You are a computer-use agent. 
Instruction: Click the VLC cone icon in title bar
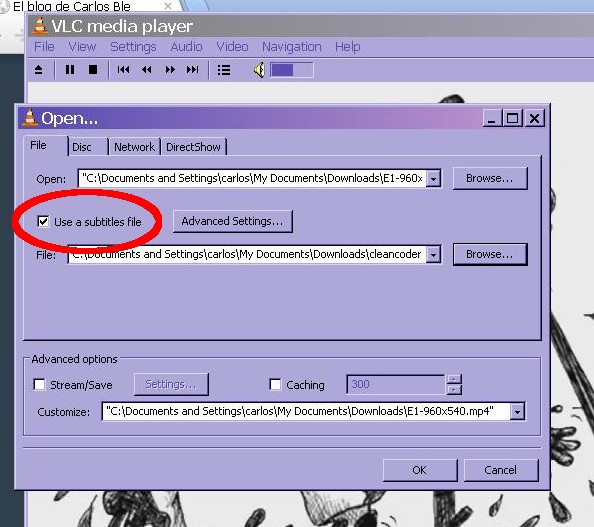pos(39,26)
